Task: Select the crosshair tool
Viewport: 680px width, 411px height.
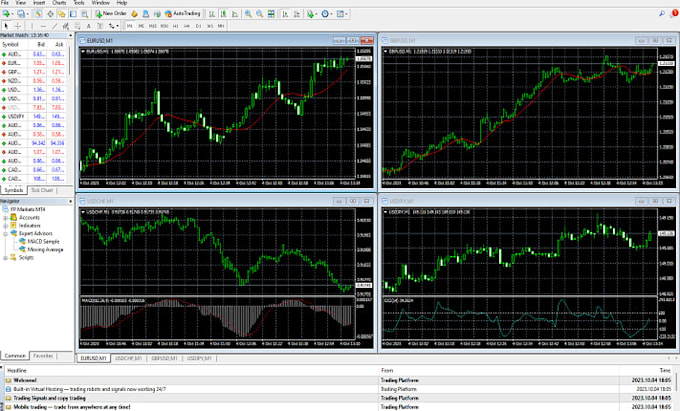Action: coord(18,26)
